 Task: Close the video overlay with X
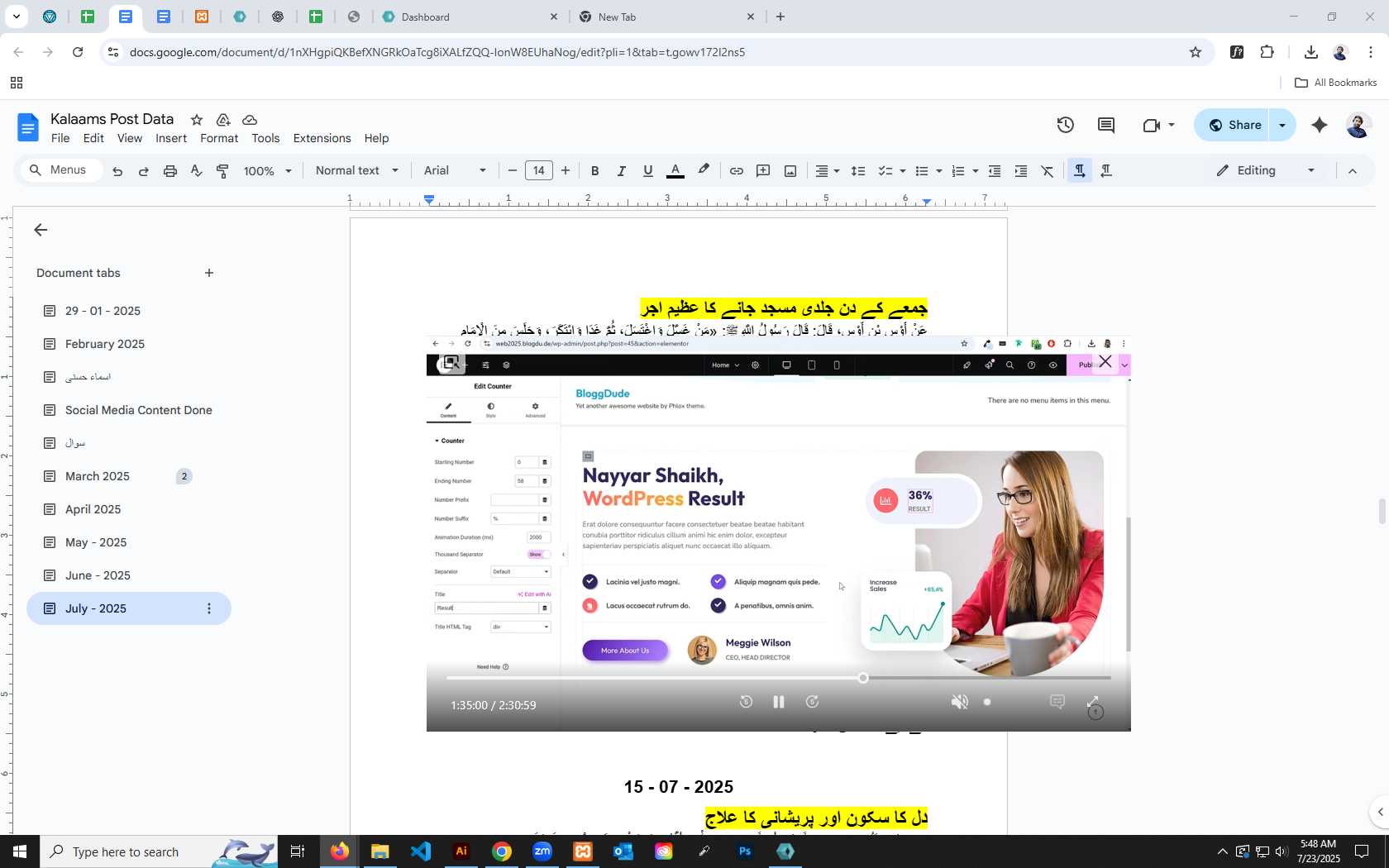(1105, 362)
